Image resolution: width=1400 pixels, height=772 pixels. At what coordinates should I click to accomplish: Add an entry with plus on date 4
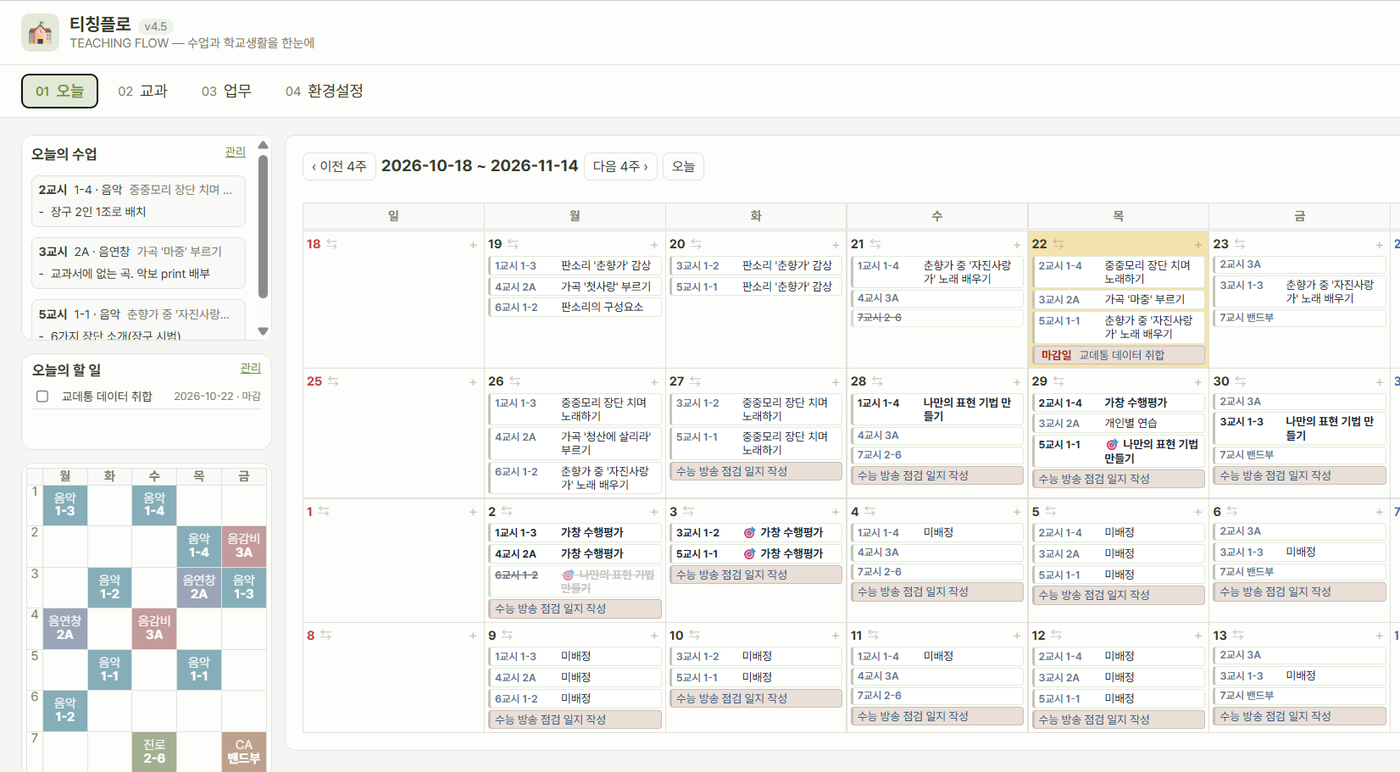tap(1017, 512)
